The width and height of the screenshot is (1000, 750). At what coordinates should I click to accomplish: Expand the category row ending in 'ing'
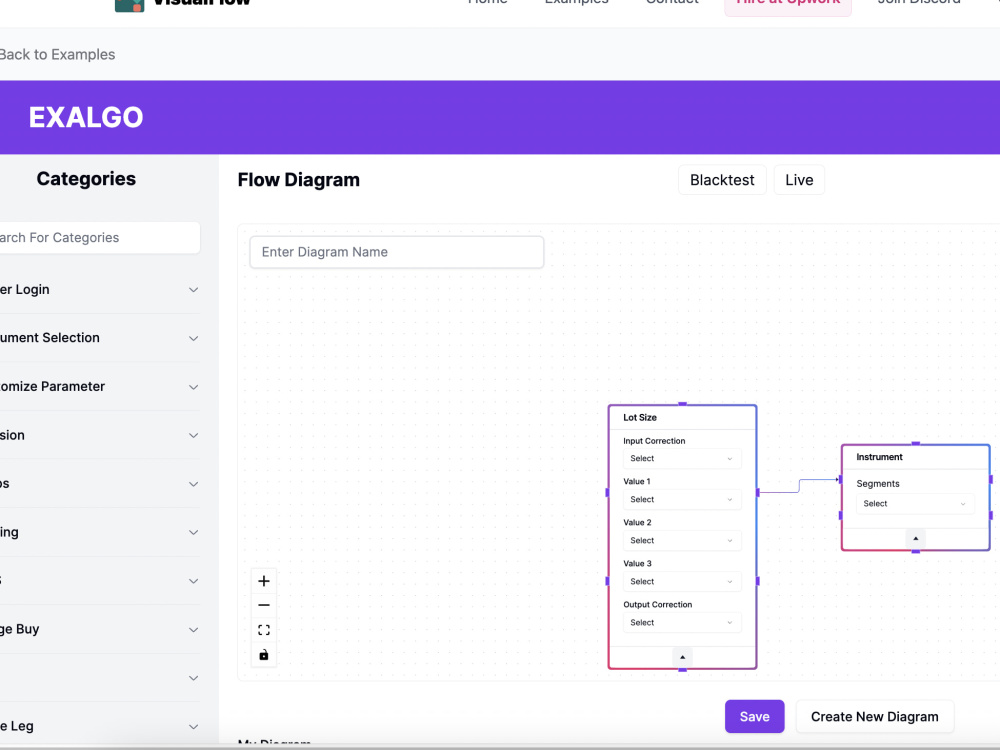(99, 533)
